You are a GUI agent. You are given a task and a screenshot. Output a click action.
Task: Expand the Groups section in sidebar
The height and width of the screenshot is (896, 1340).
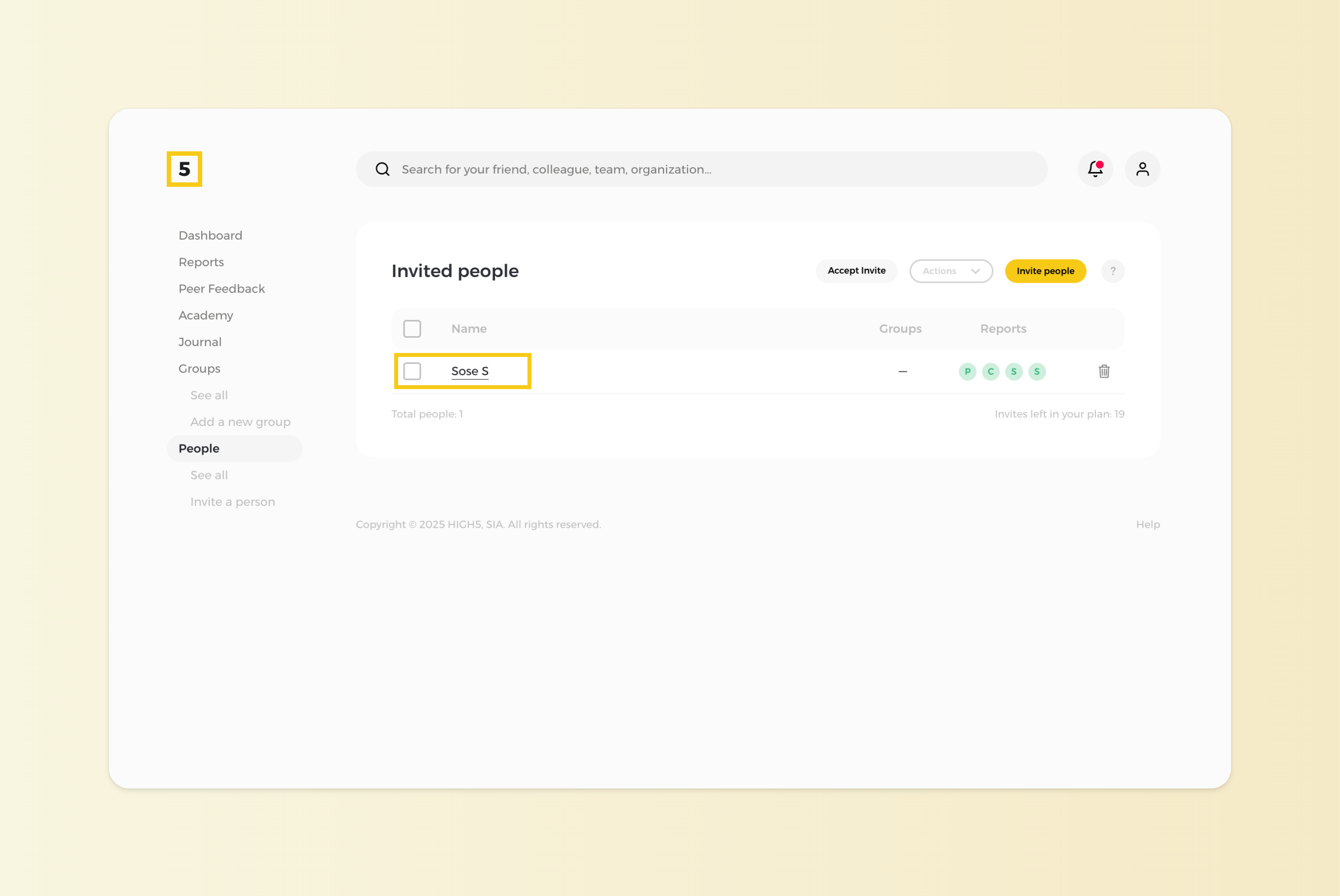(x=199, y=368)
